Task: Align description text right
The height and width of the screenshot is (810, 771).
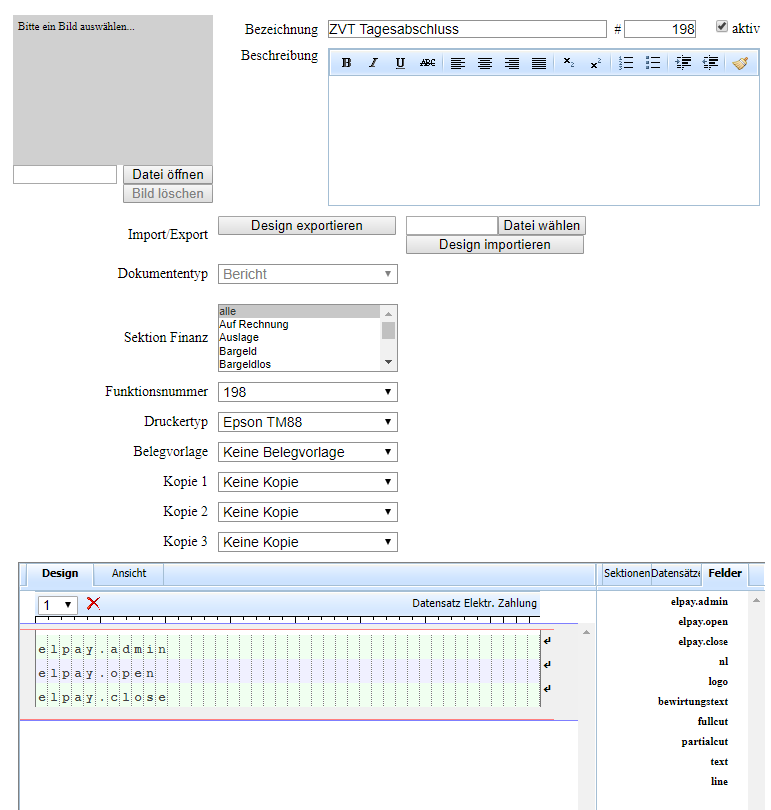Action: (512, 63)
